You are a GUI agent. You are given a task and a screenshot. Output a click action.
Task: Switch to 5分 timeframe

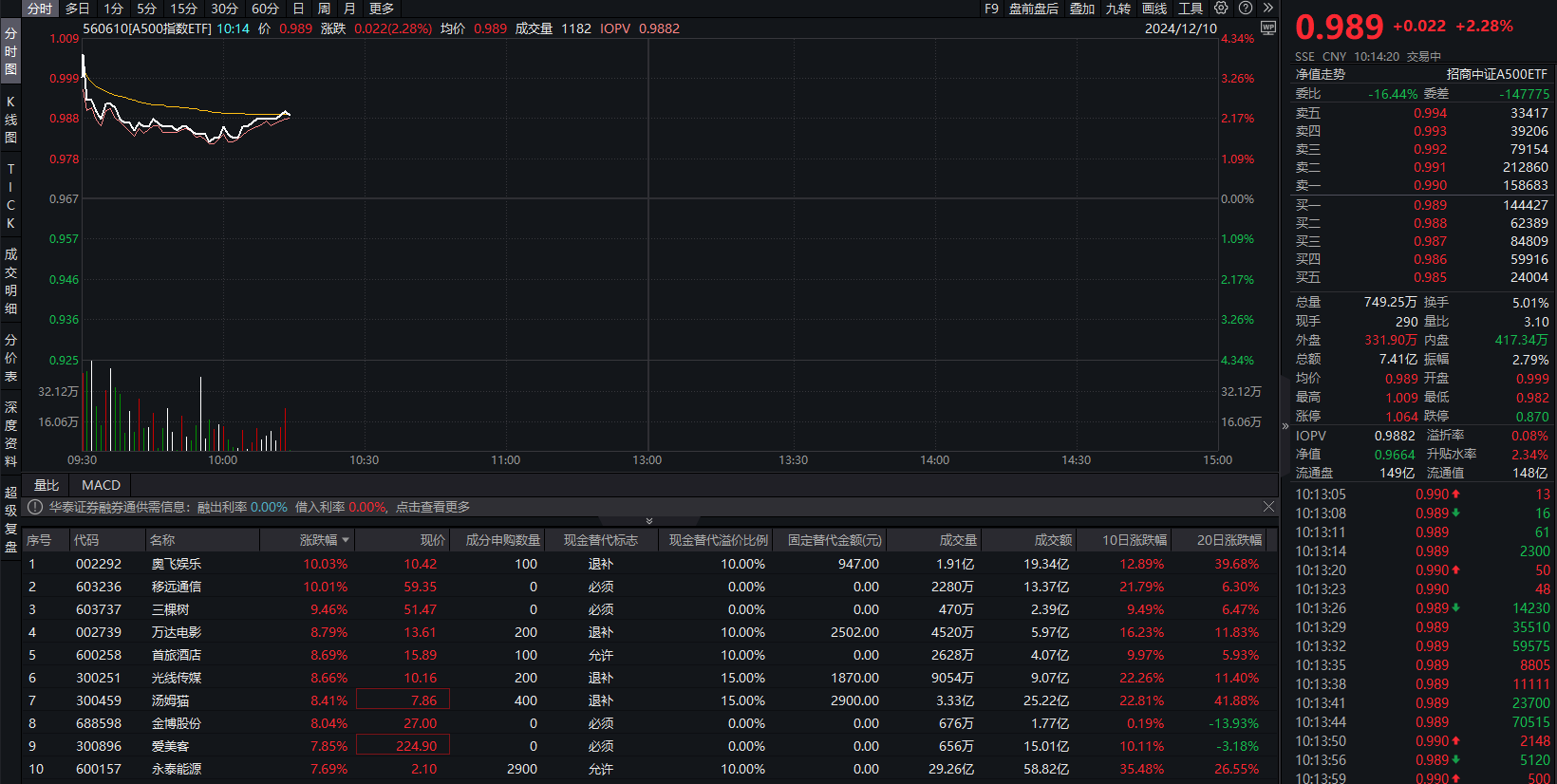[146, 9]
